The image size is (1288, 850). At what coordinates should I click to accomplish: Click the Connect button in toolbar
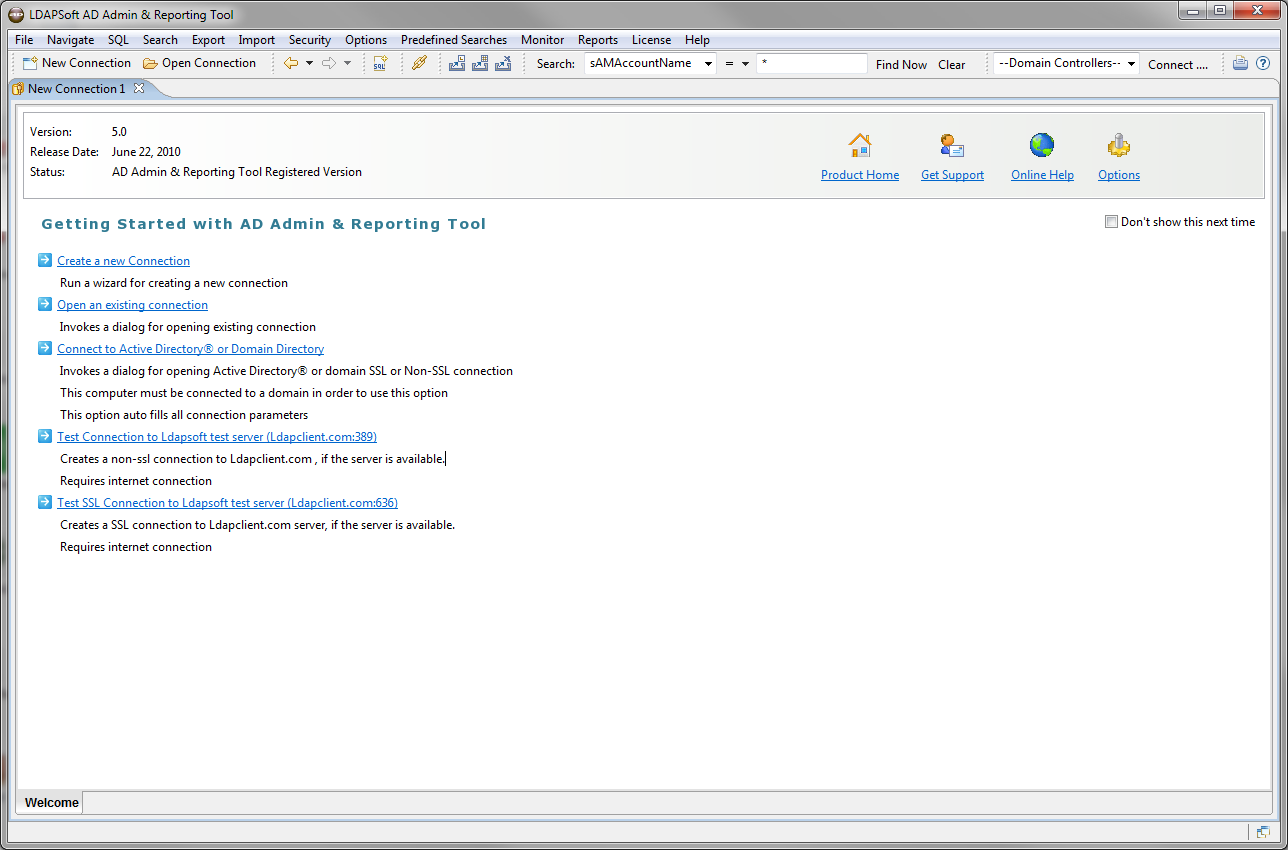(x=1178, y=64)
